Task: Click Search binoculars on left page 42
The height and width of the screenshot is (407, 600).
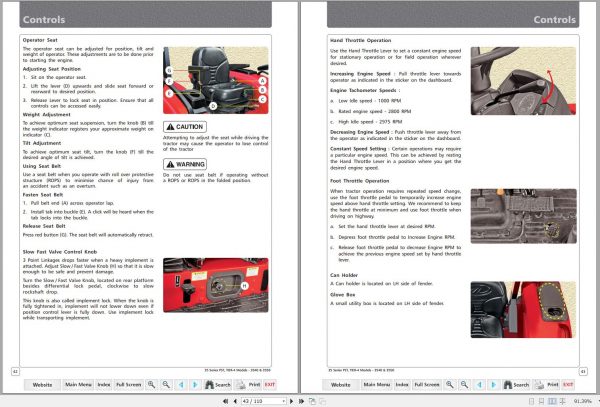Action: (x=218, y=384)
